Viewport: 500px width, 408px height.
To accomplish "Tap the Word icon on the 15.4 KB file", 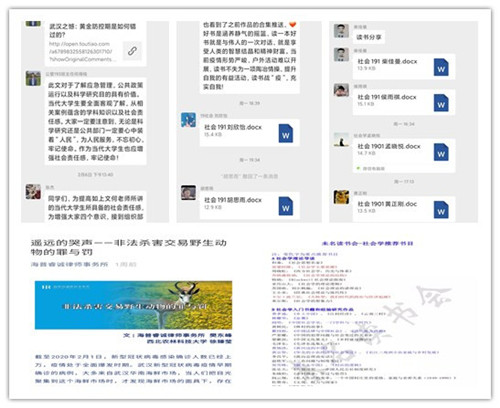I will [286, 133].
